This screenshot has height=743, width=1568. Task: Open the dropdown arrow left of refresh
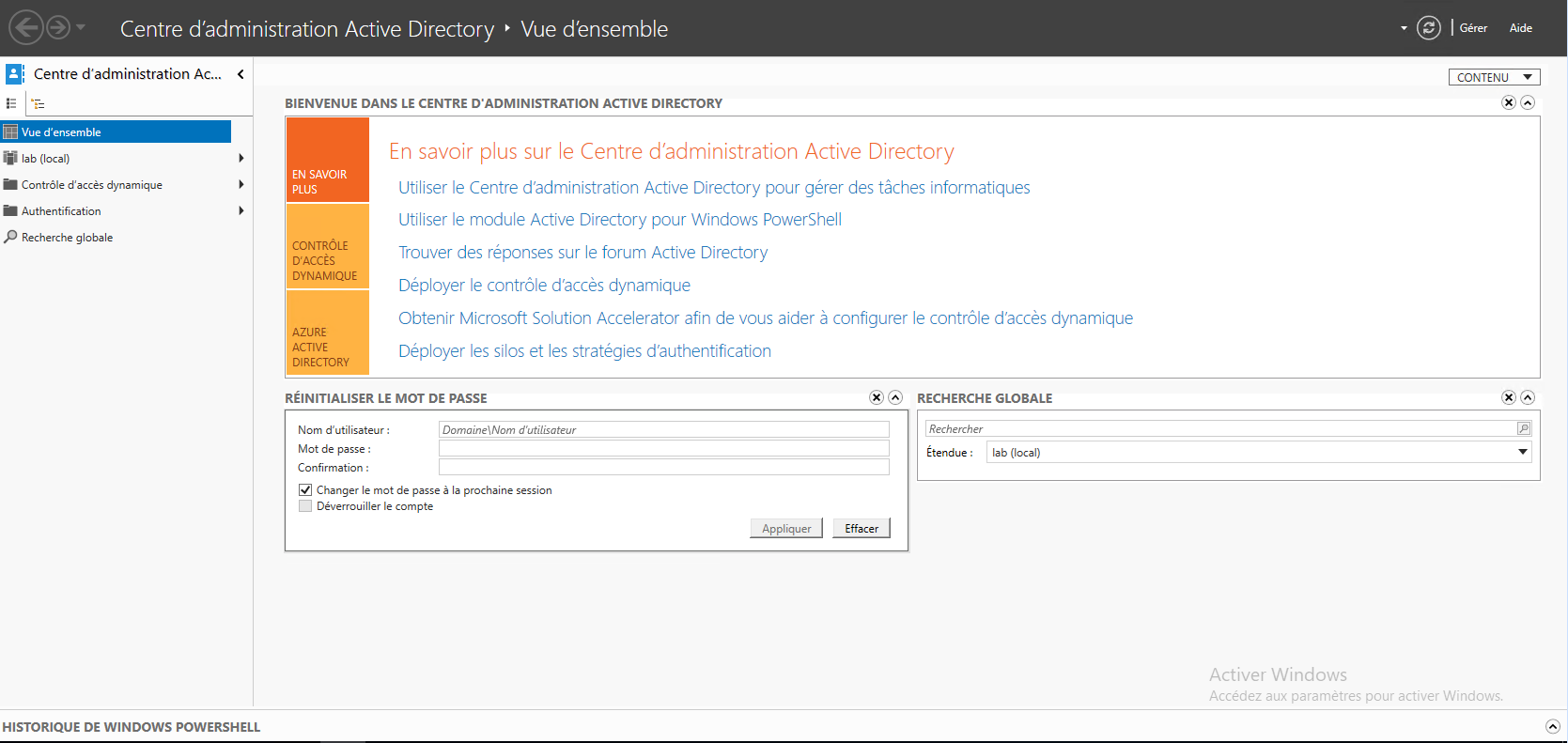point(1404,28)
